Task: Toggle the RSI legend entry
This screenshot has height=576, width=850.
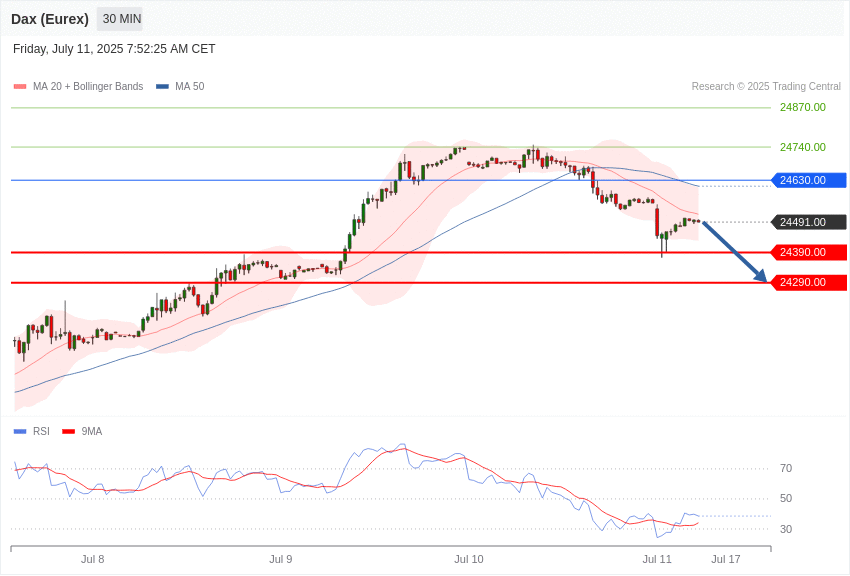Action: coord(31,431)
